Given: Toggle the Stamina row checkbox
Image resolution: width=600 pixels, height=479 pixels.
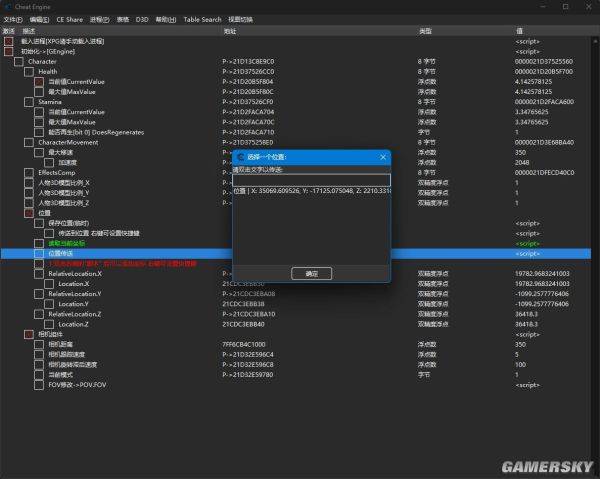Looking at the screenshot, I should [29, 102].
